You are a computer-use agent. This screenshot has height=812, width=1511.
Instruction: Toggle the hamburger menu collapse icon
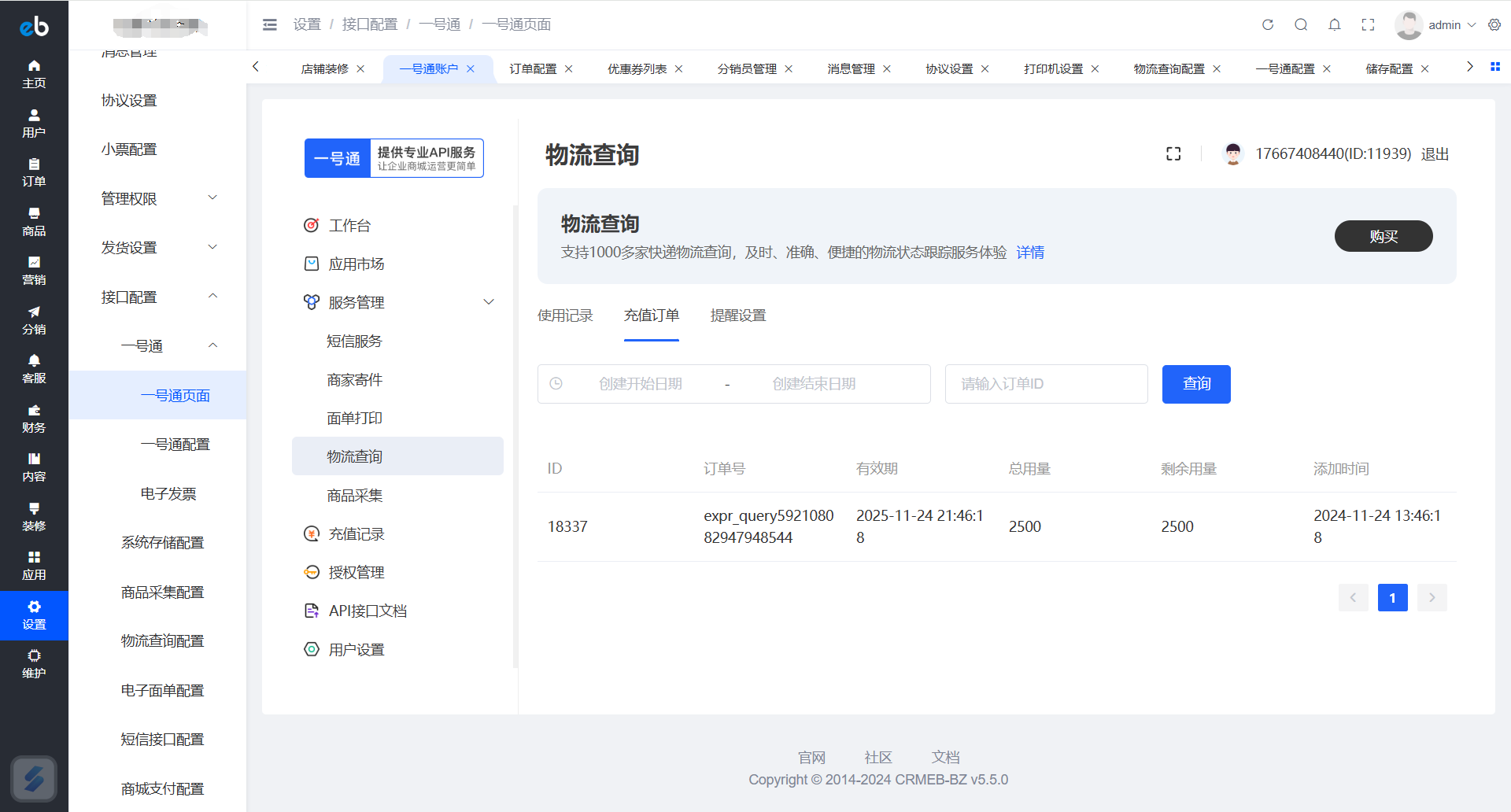270,24
